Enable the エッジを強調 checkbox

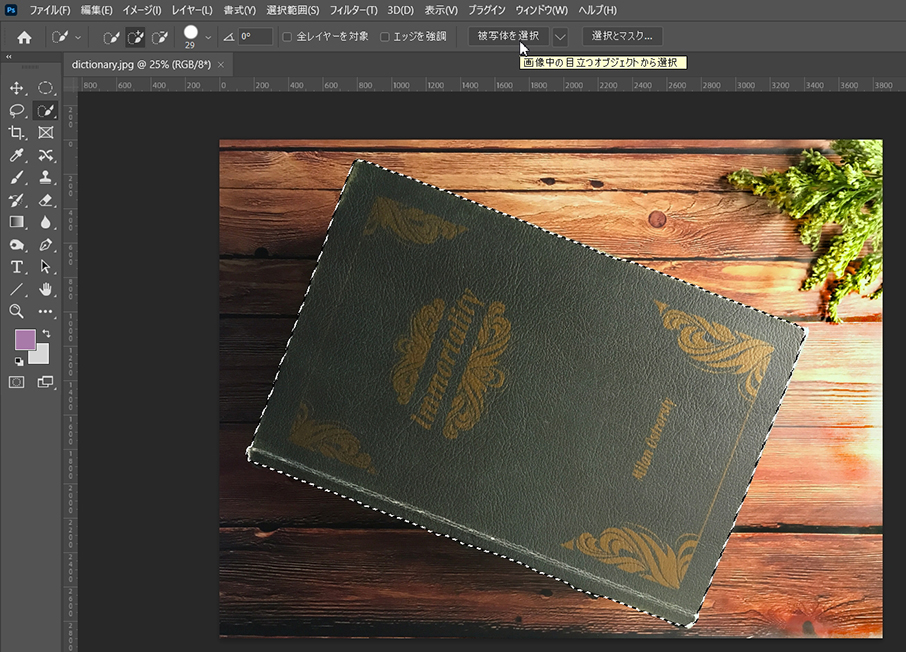(385, 37)
